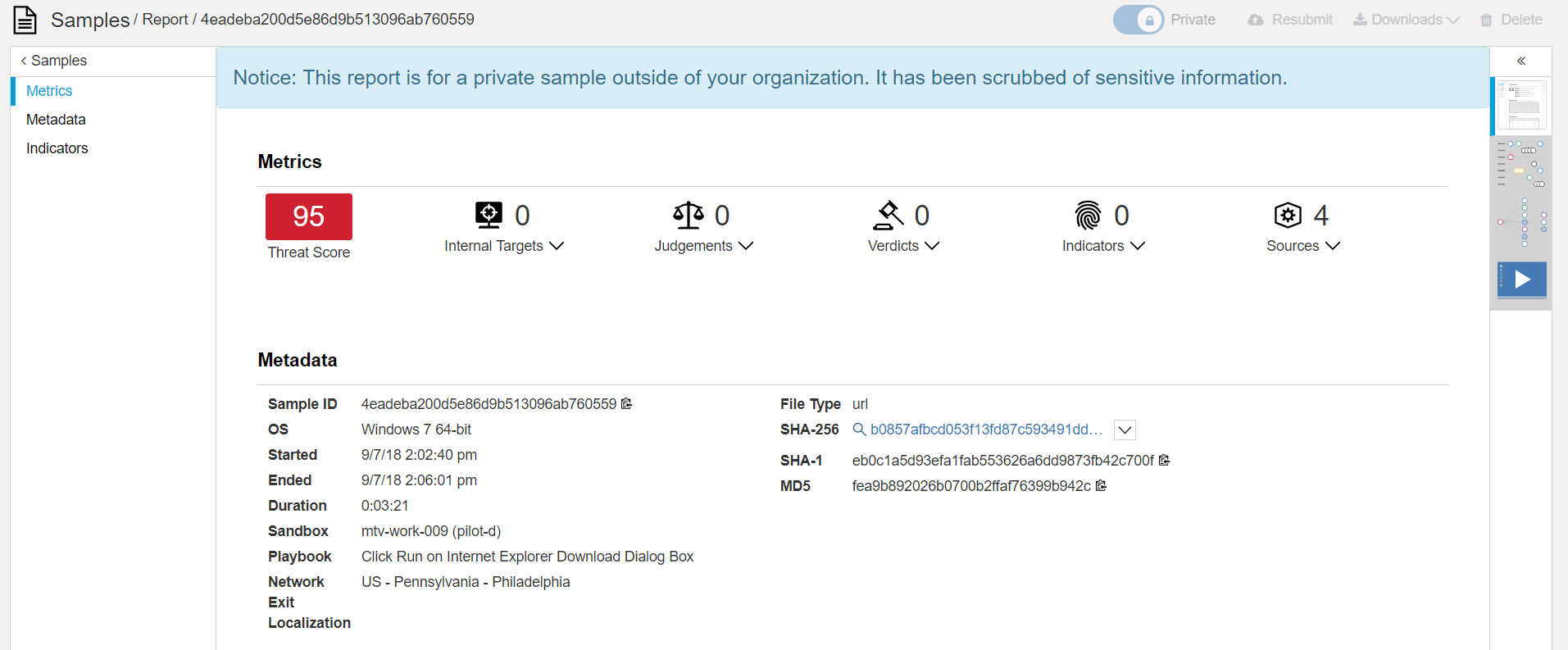This screenshot has height=650, width=1568.
Task: Copy the SHA-1 hash value
Action: (x=1164, y=460)
